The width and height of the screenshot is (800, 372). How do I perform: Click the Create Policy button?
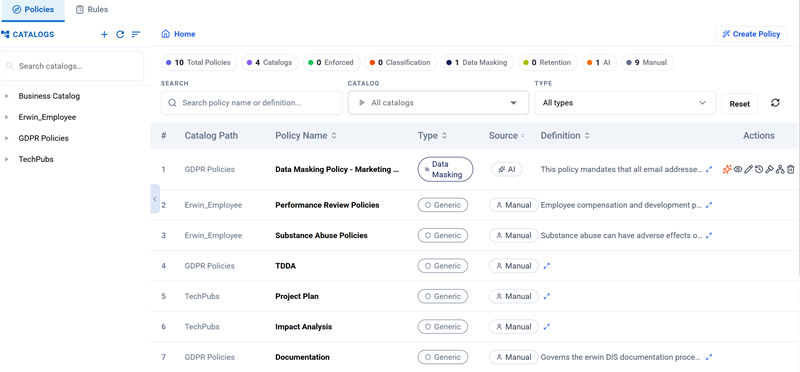click(751, 34)
